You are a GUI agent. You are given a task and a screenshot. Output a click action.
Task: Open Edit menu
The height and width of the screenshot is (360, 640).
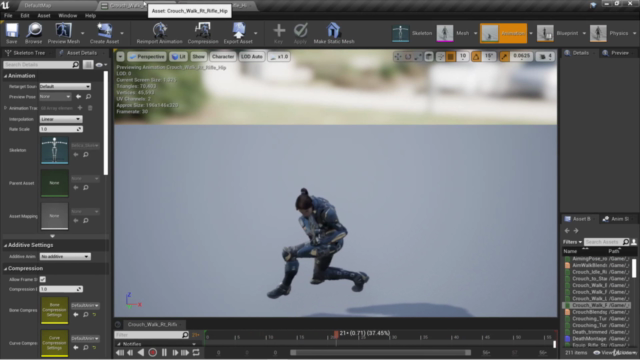(25, 16)
